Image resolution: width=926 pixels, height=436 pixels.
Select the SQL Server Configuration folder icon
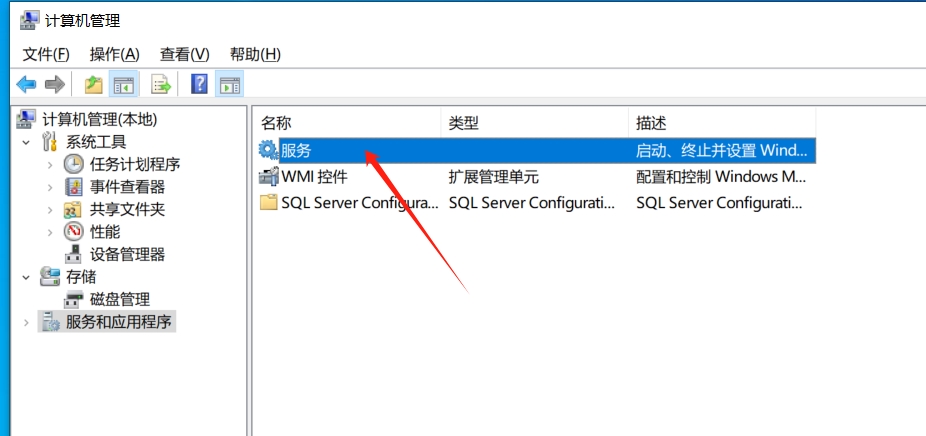(269, 203)
